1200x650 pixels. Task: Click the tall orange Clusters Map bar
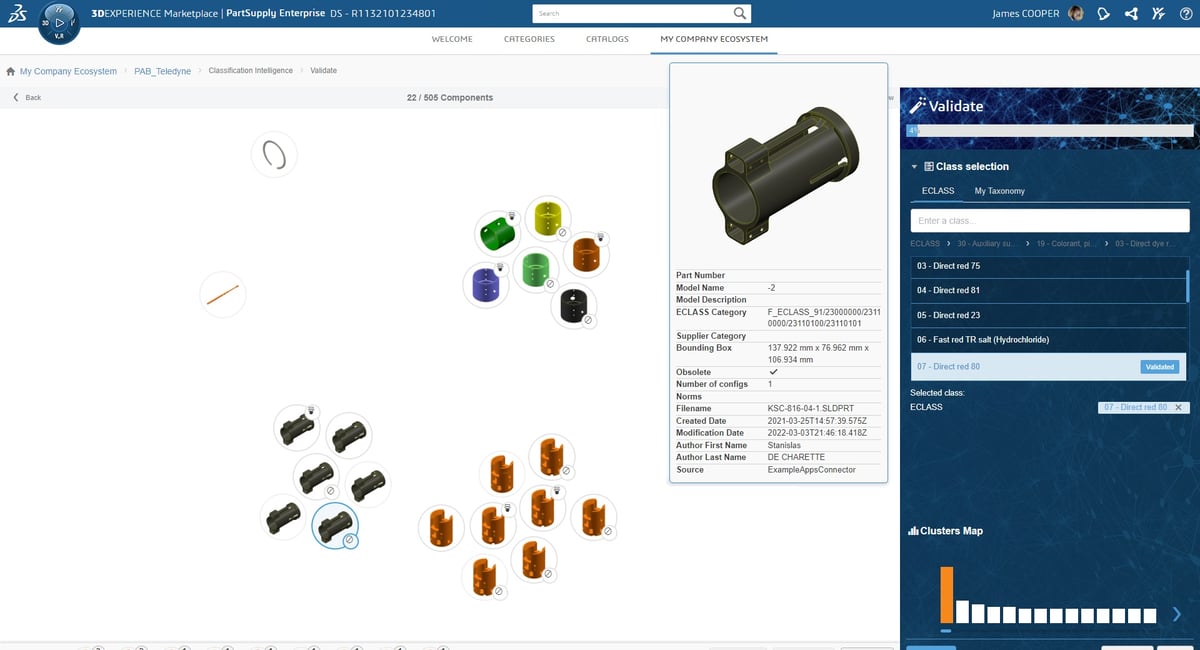947,595
